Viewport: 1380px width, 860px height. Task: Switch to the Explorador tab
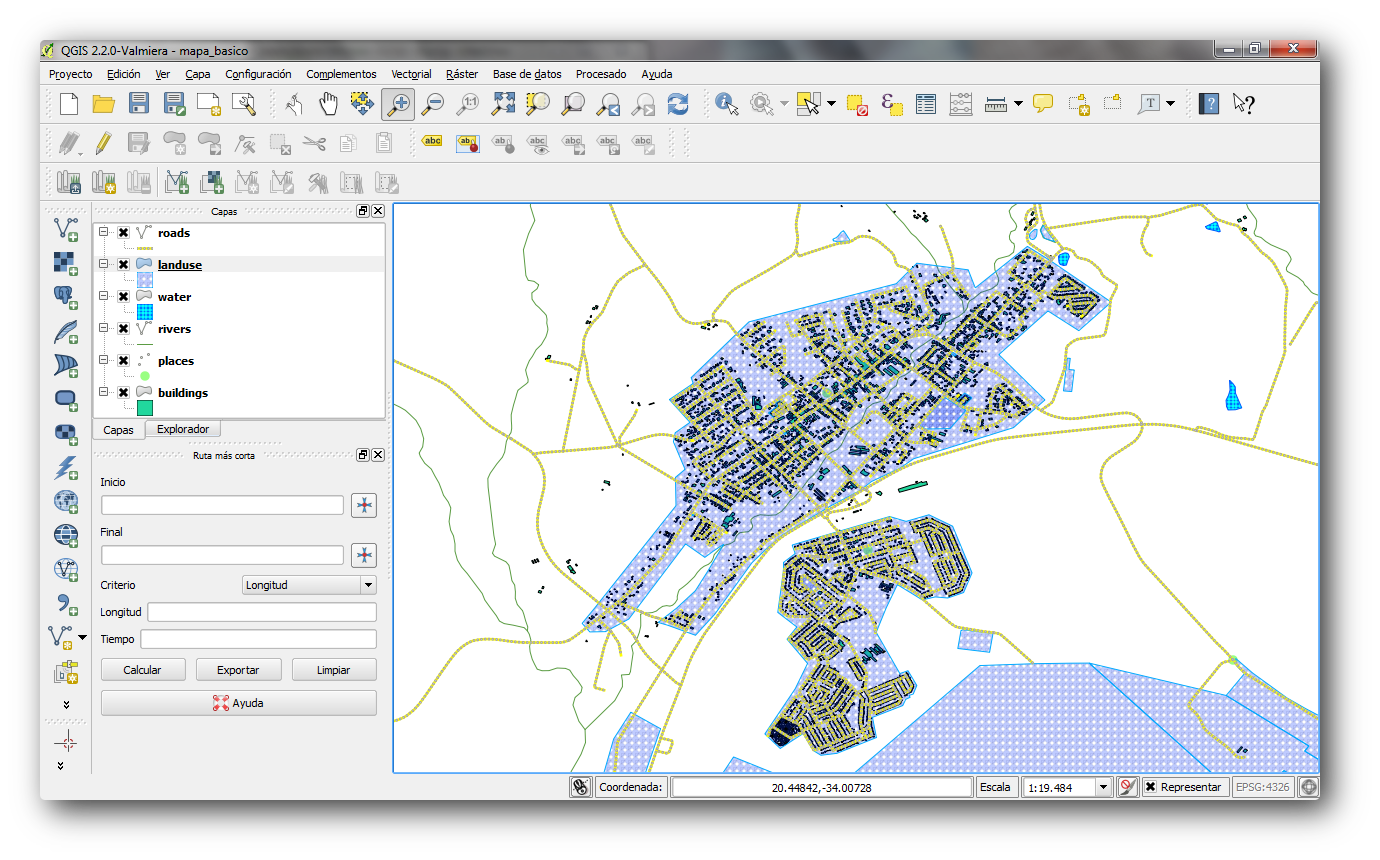click(183, 429)
